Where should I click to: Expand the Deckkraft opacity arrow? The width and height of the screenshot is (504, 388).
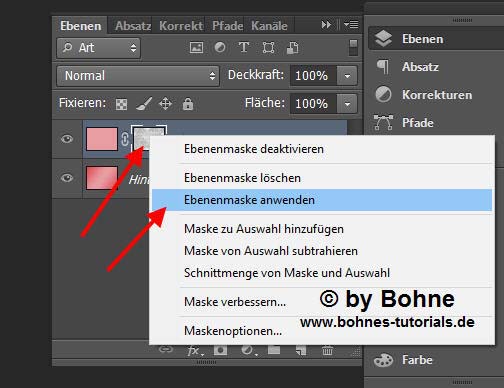[x=347, y=76]
